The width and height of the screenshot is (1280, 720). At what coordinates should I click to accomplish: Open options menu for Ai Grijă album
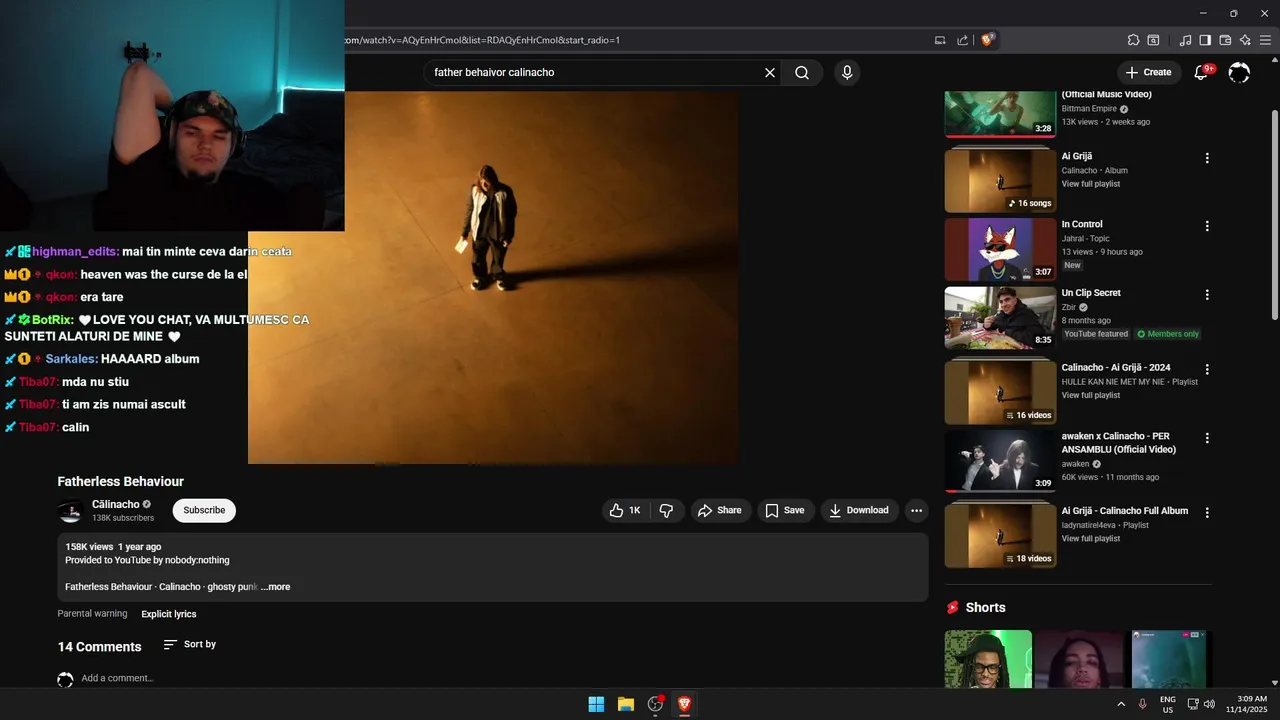(x=1207, y=158)
